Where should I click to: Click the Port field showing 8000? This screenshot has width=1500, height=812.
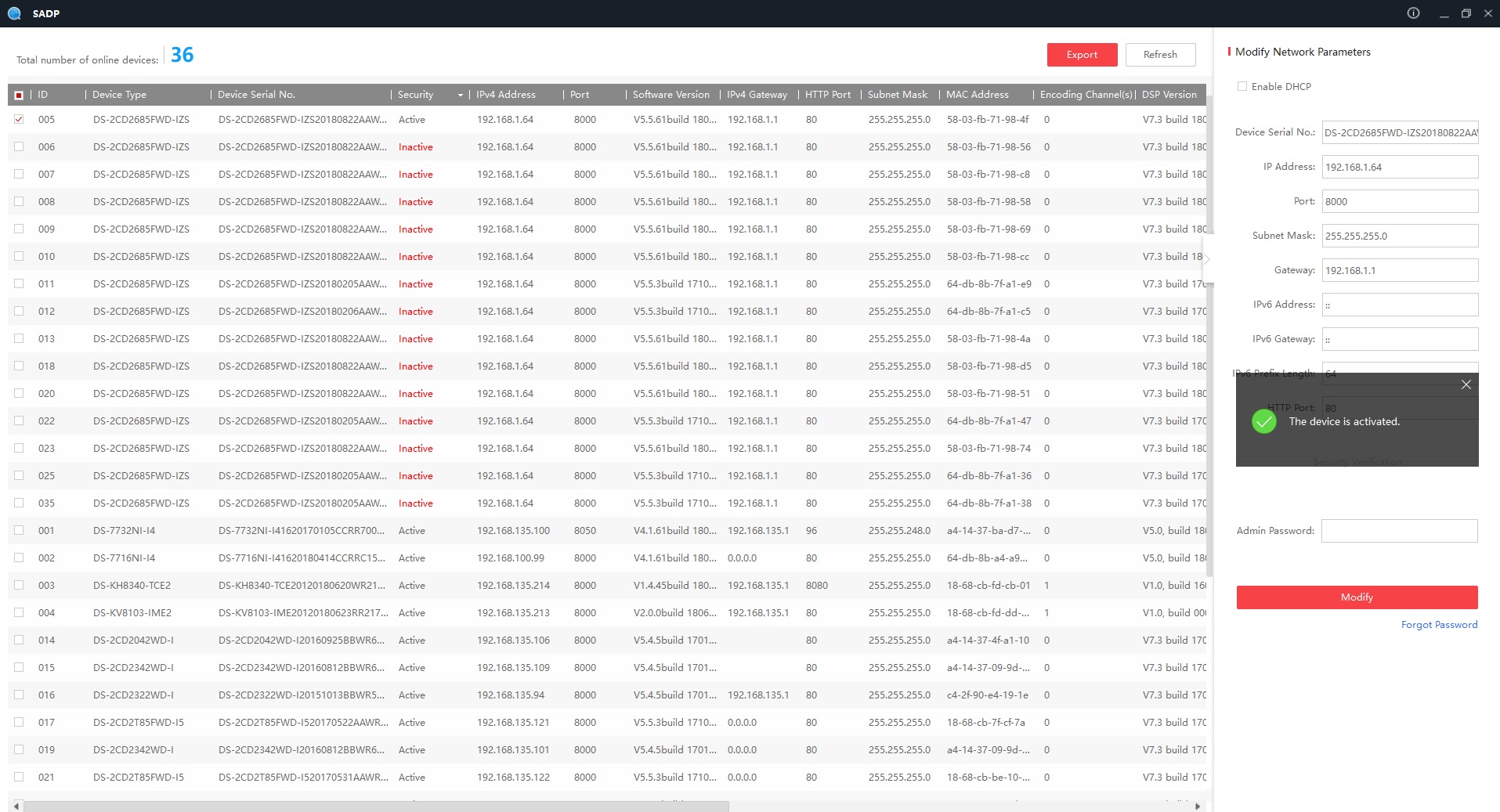pos(1400,201)
